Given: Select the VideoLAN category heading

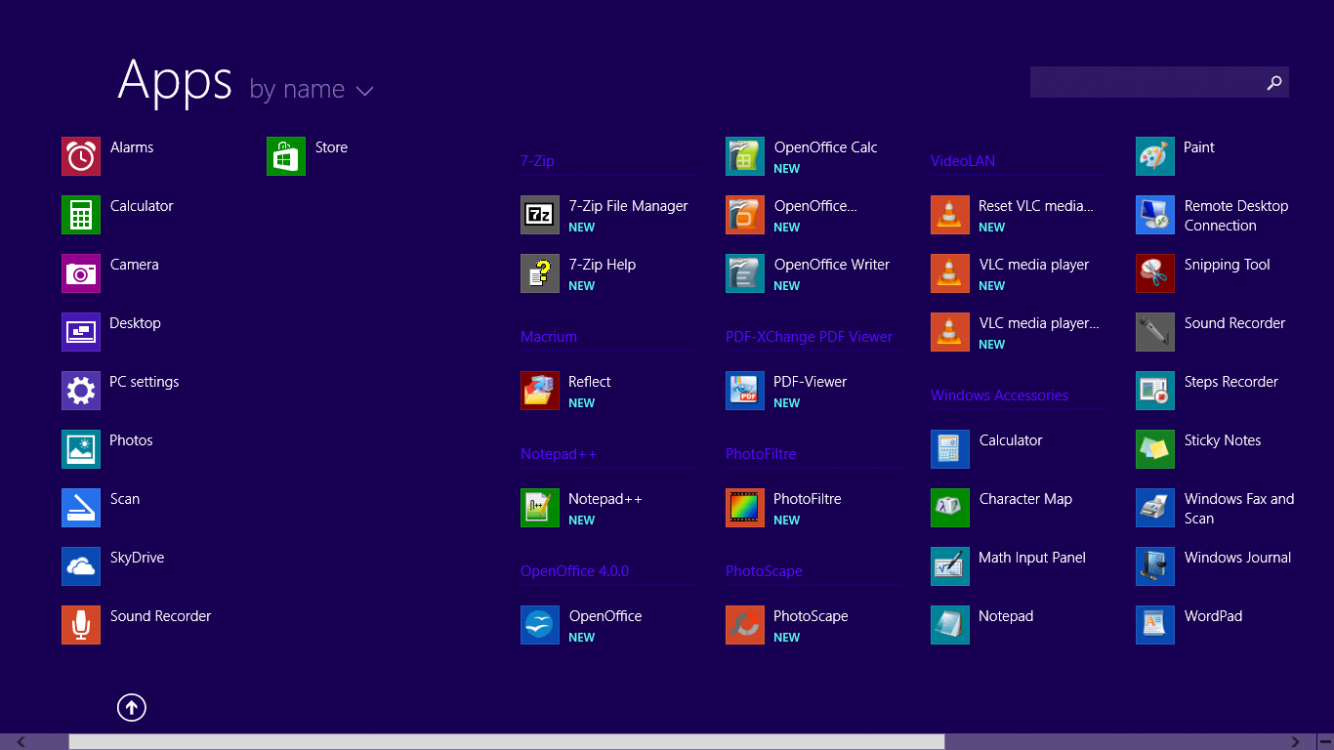Looking at the screenshot, I should 962,160.
